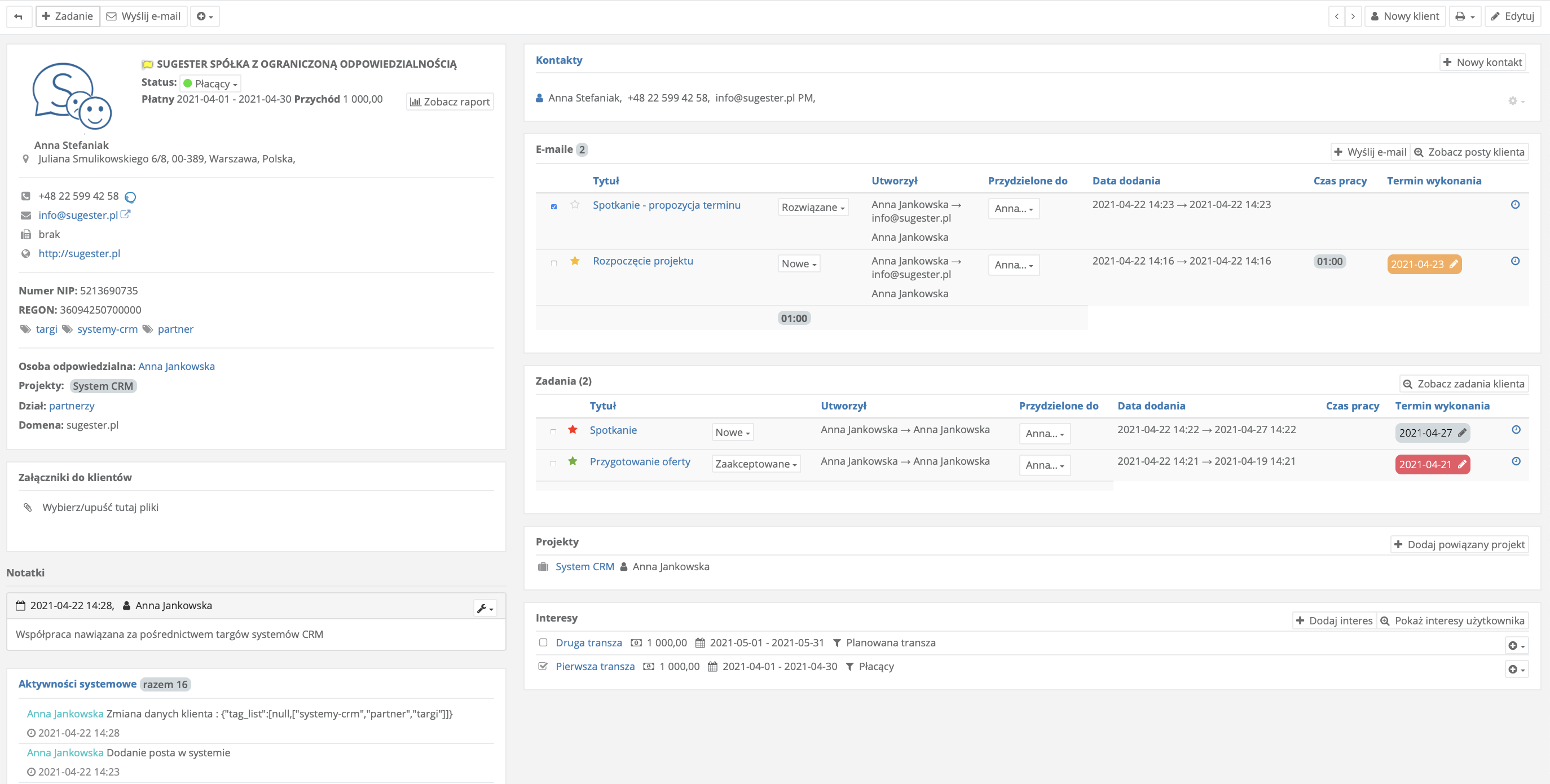The image size is (1550, 784).
Task: Expand the Rozwiązane status dropdown
Action: [812, 208]
